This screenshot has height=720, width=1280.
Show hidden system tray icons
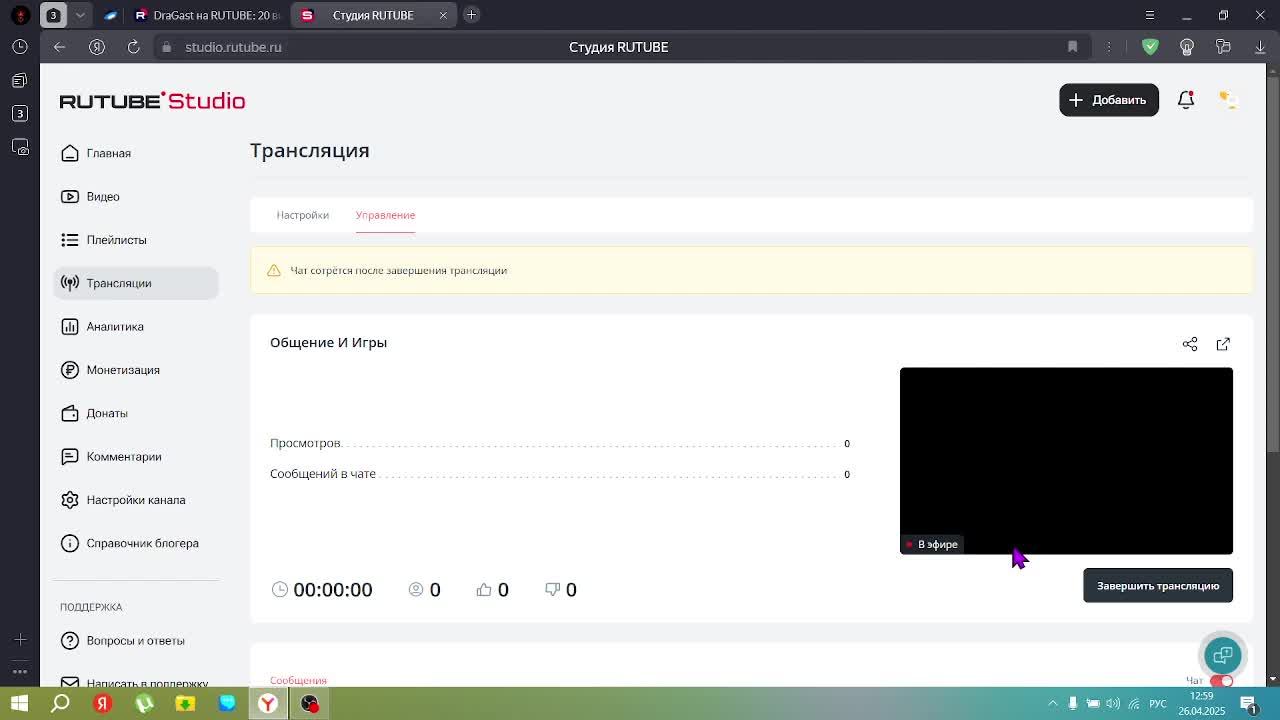point(1052,704)
